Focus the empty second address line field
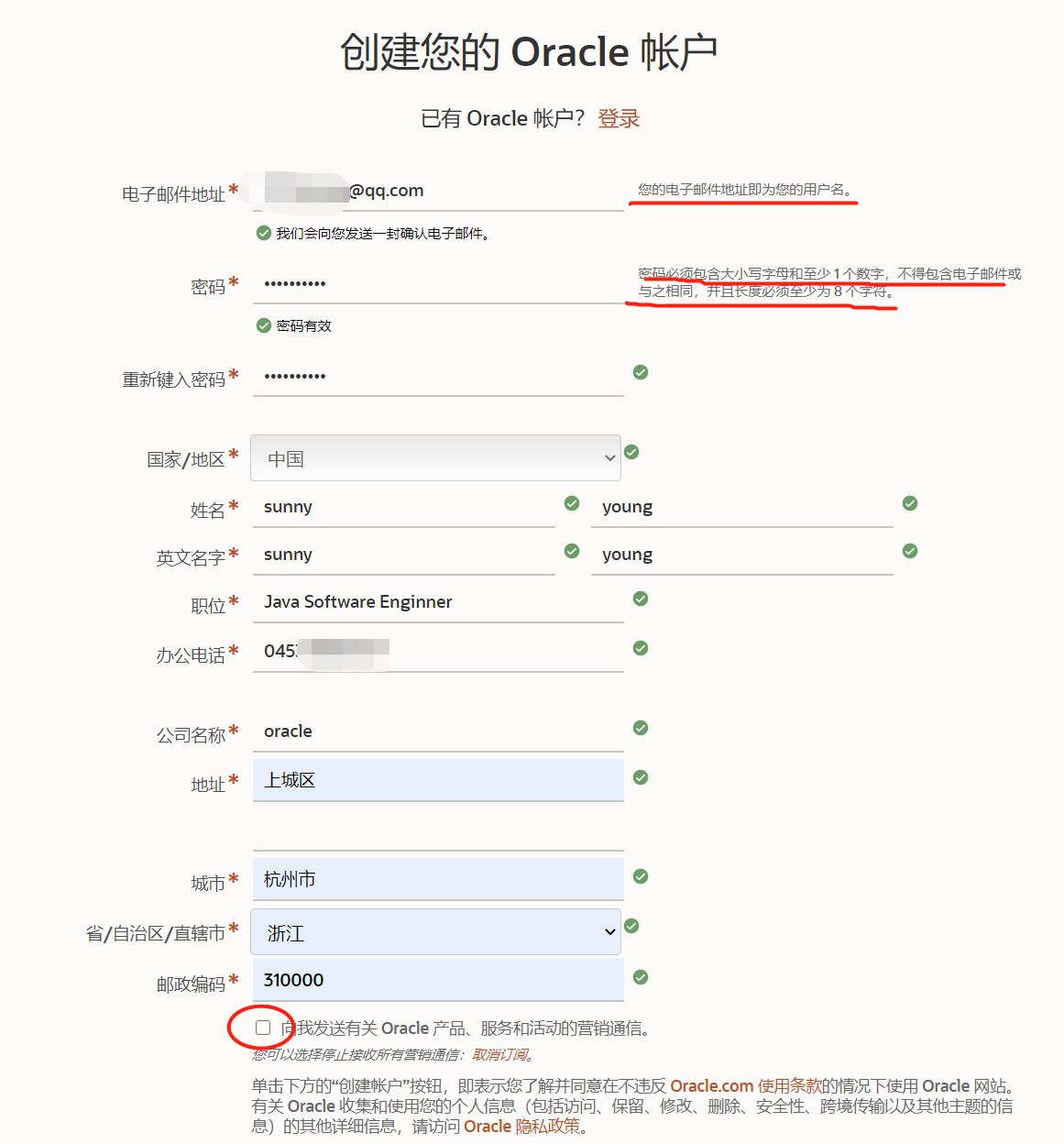Image resolution: width=1064 pixels, height=1144 pixels. (x=438, y=830)
